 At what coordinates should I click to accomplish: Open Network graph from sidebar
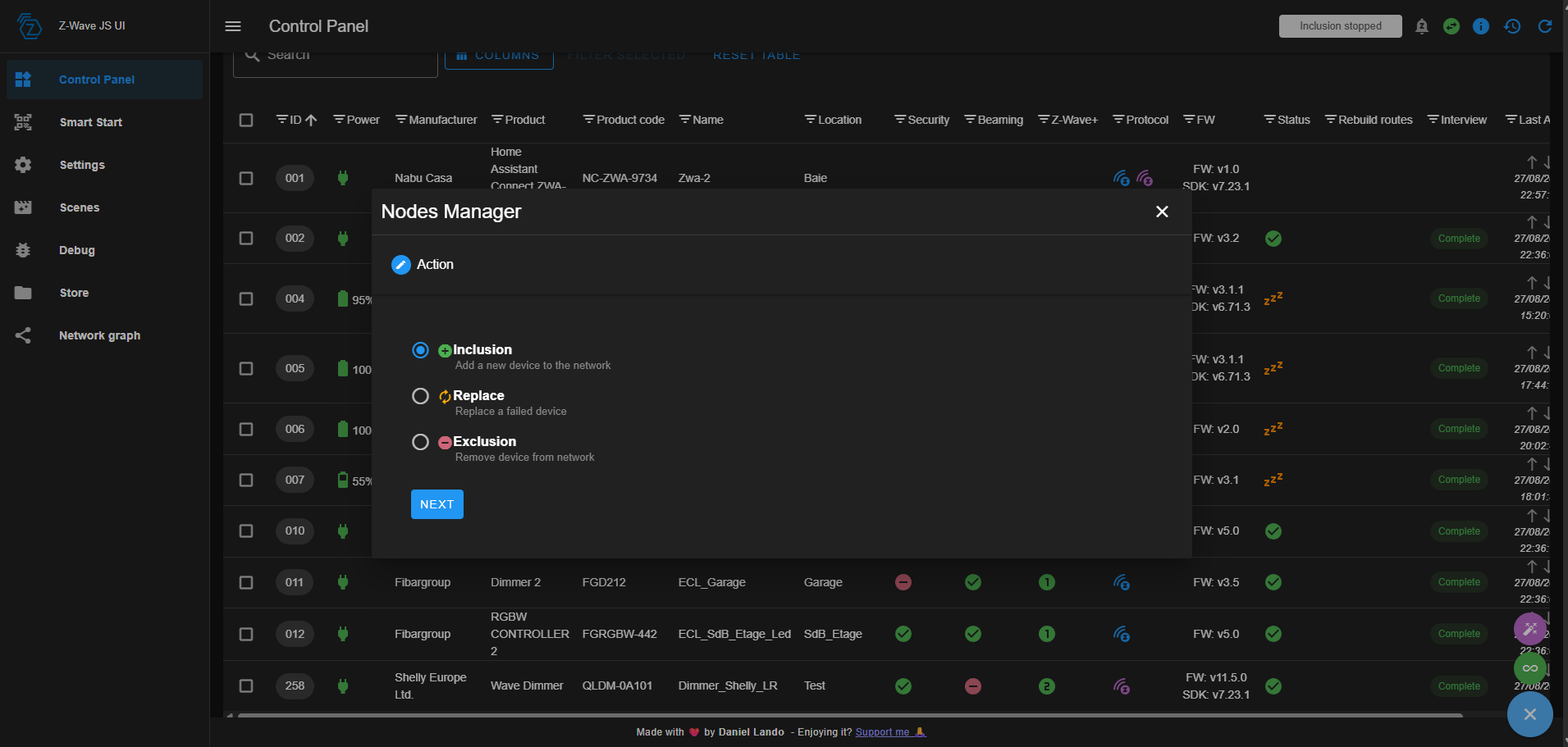pyautogui.click(x=99, y=335)
